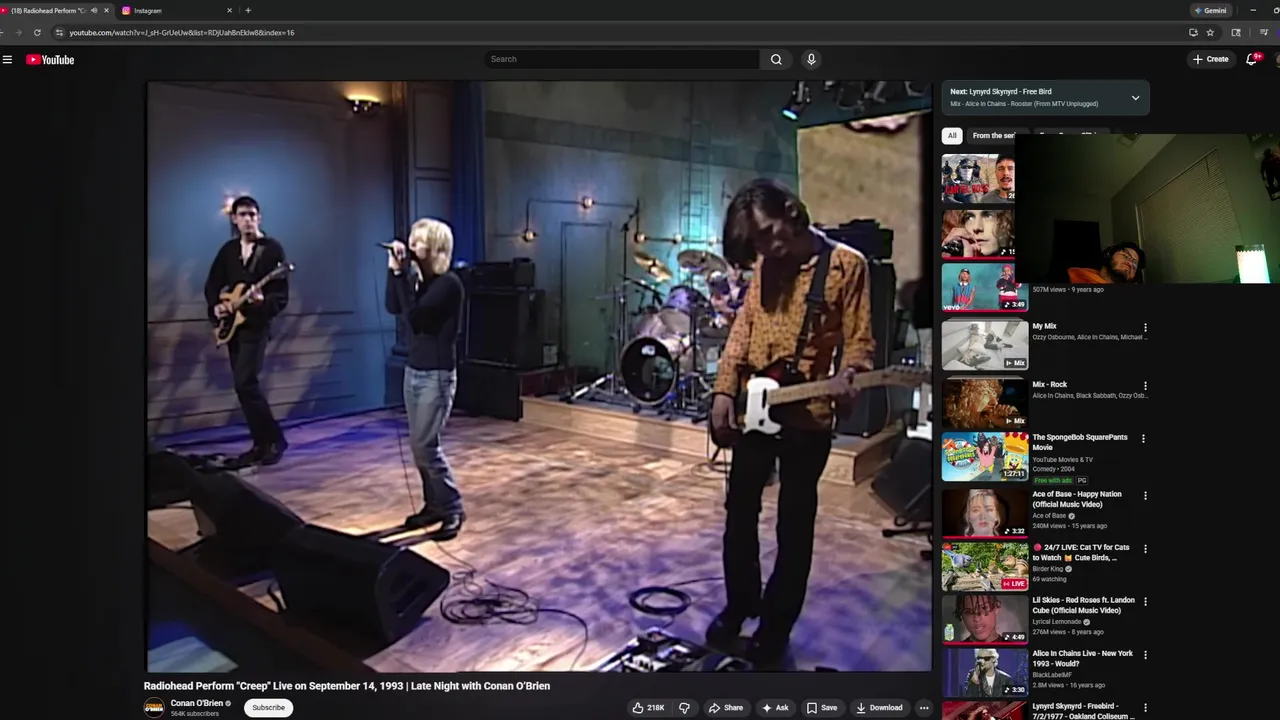Open the Lil Skies Red Roses thumbnail
This screenshot has height=720, width=1280.
pos(985,619)
